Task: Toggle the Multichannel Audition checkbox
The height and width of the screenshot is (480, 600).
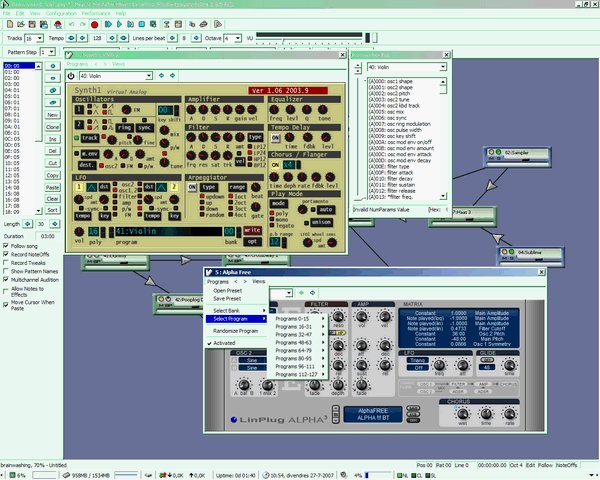Action: click(x=6, y=279)
